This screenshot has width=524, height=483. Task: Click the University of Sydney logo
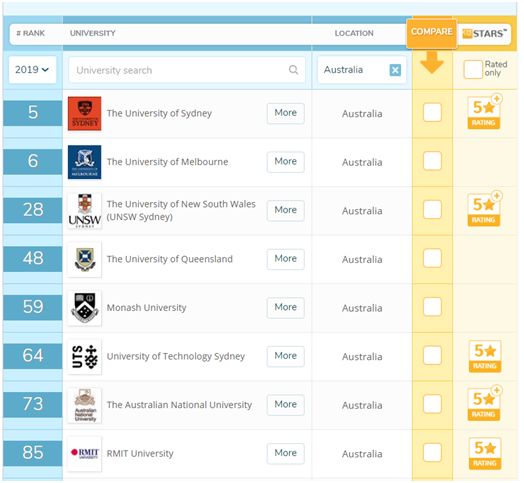point(85,113)
